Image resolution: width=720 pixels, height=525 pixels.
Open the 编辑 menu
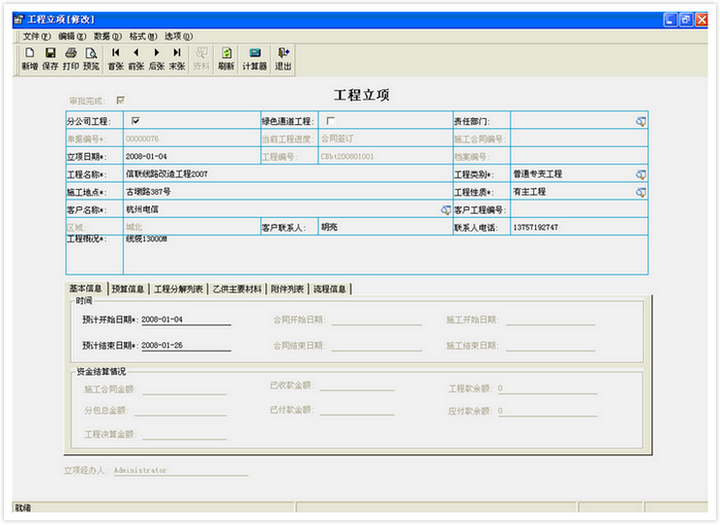coord(72,36)
